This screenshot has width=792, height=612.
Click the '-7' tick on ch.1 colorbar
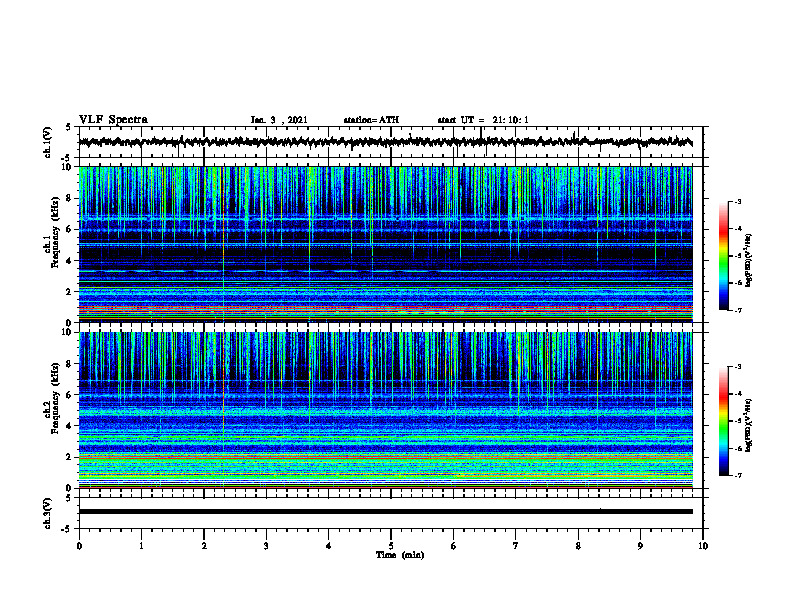(x=738, y=310)
